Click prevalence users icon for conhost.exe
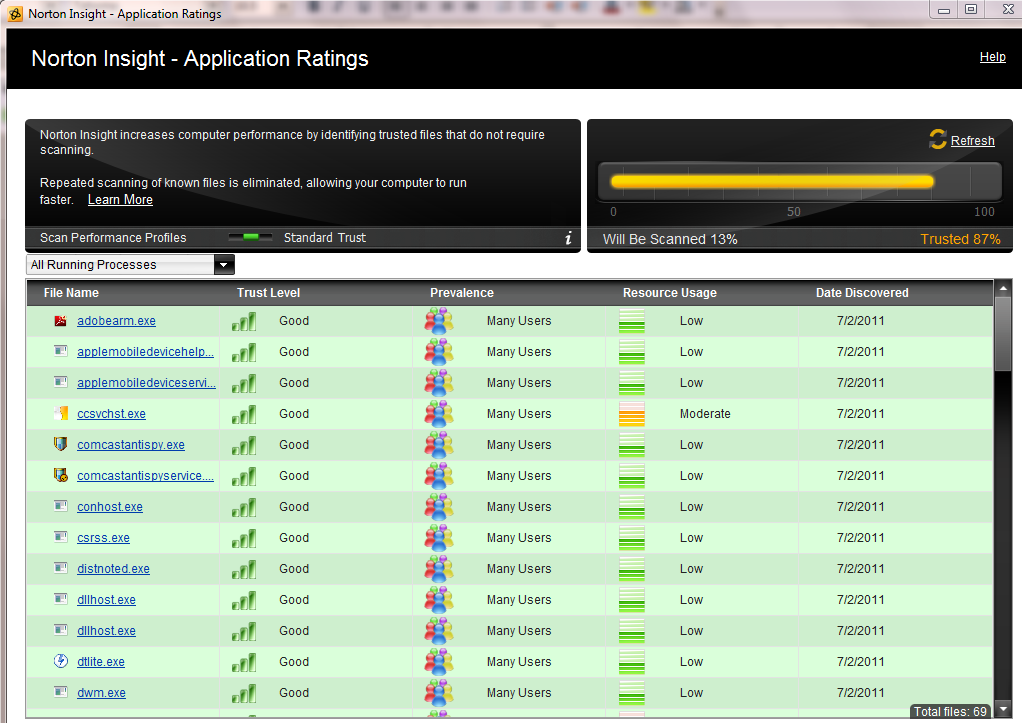The width and height of the screenshot is (1022, 723). [438, 507]
